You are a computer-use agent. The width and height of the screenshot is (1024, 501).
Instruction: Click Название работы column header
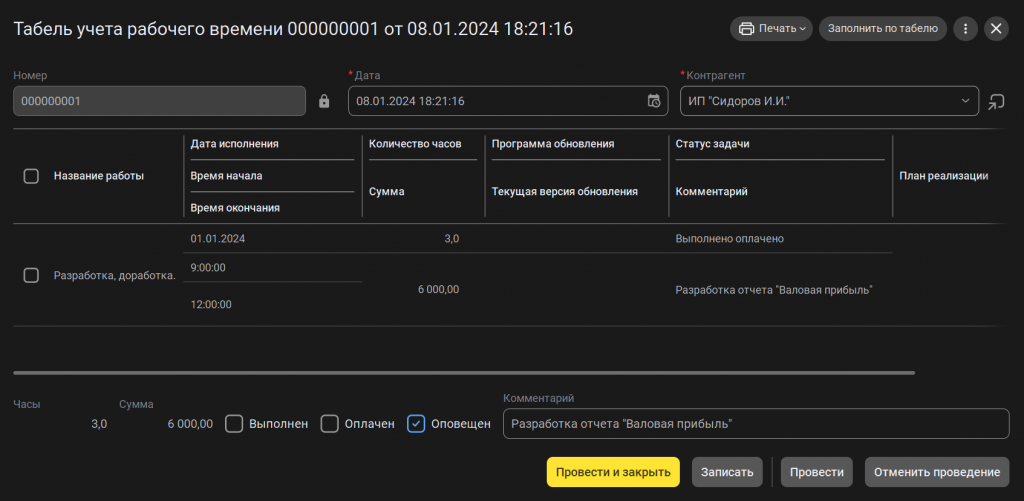[99, 176]
